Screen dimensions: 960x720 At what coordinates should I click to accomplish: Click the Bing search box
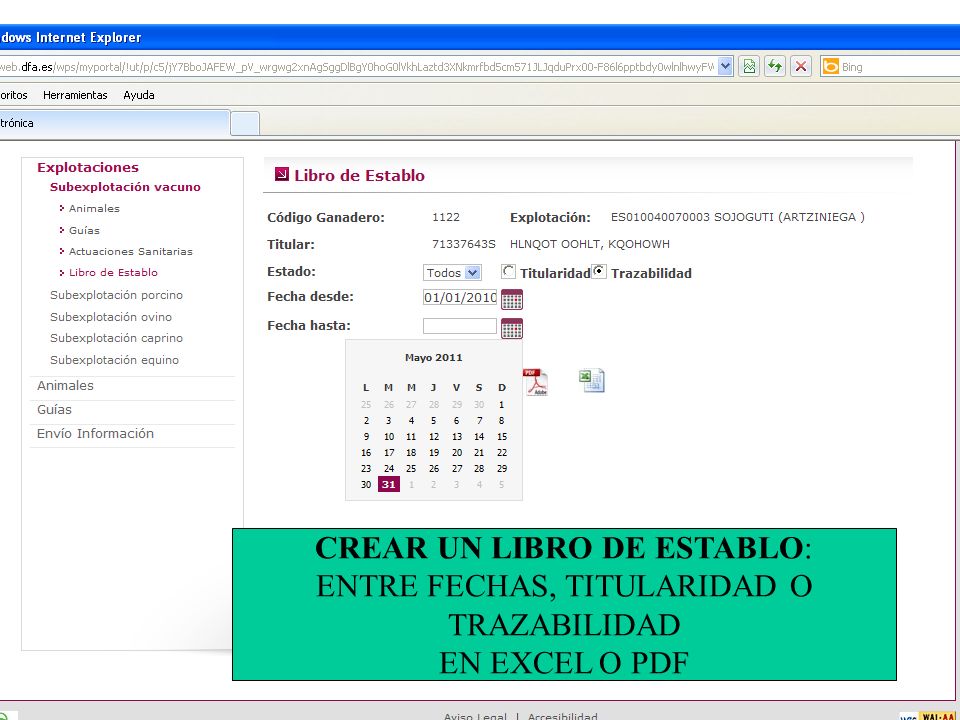(x=900, y=67)
